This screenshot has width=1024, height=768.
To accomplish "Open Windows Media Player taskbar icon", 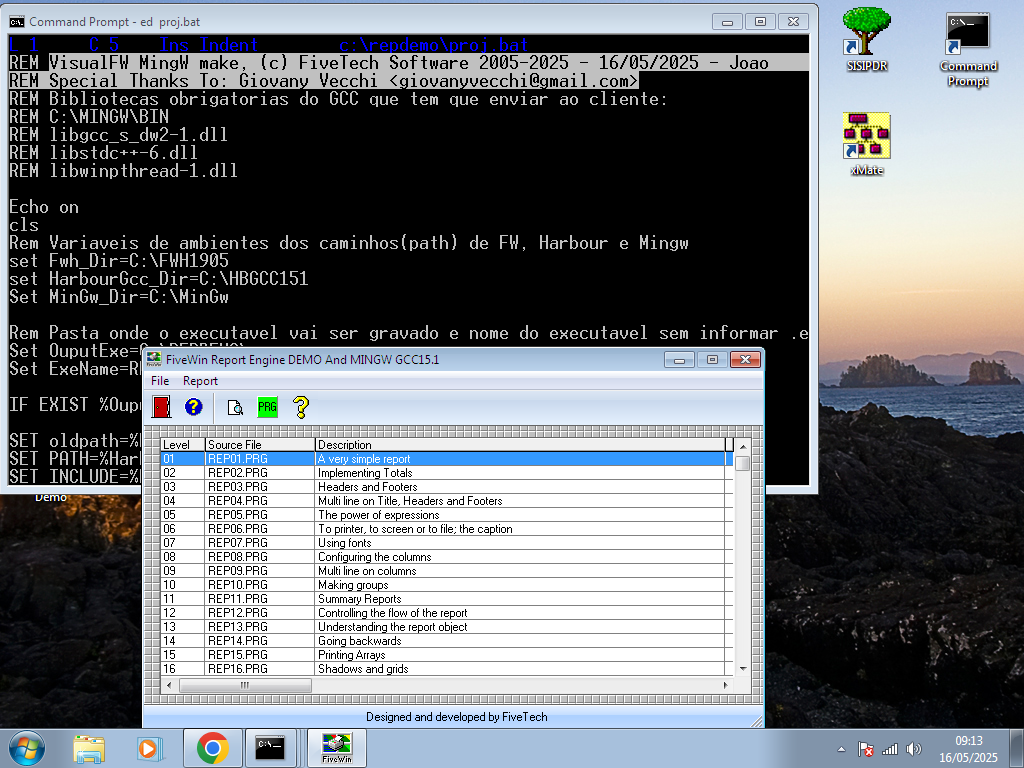I will 148,747.
